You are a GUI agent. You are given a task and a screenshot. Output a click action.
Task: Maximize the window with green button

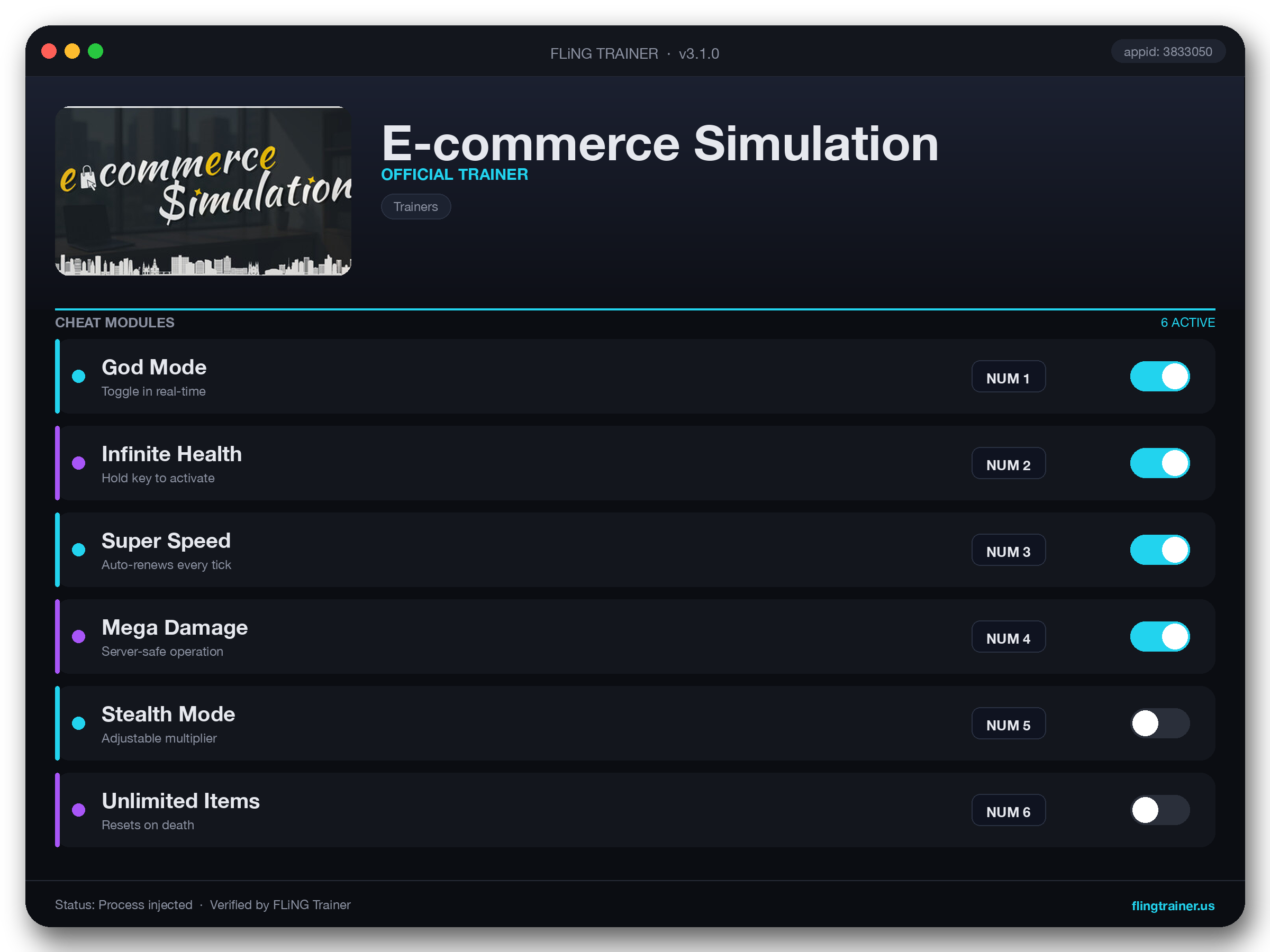tap(95, 51)
